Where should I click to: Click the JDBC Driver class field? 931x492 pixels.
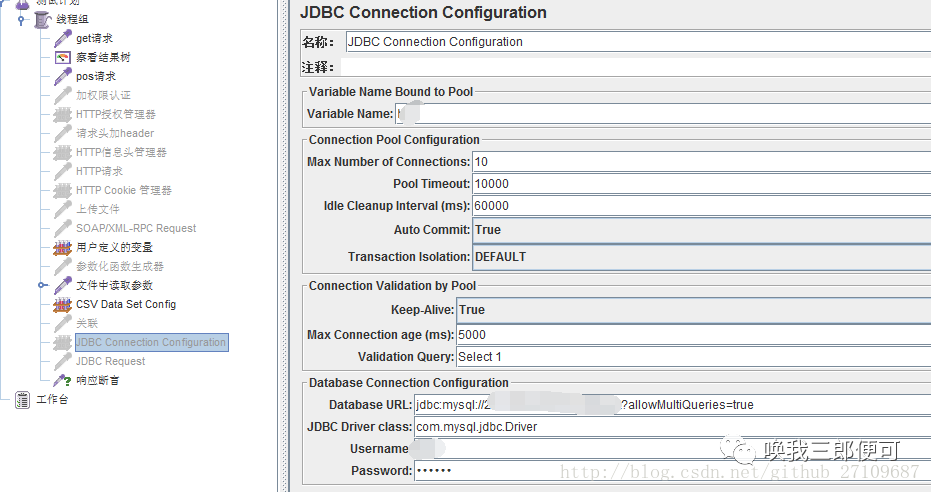[670, 427]
